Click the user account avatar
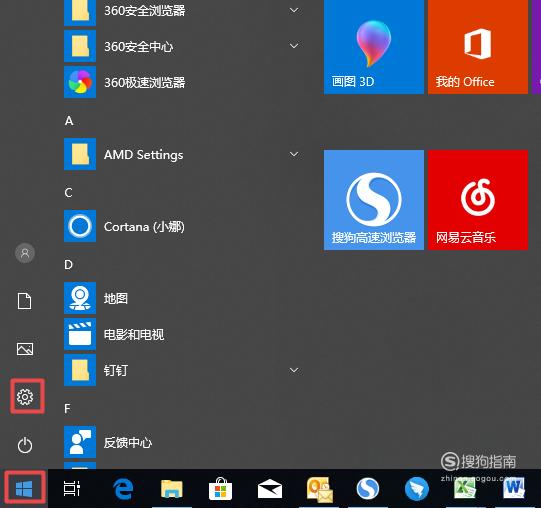Viewport: 541px width, 508px height. point(25,253)
